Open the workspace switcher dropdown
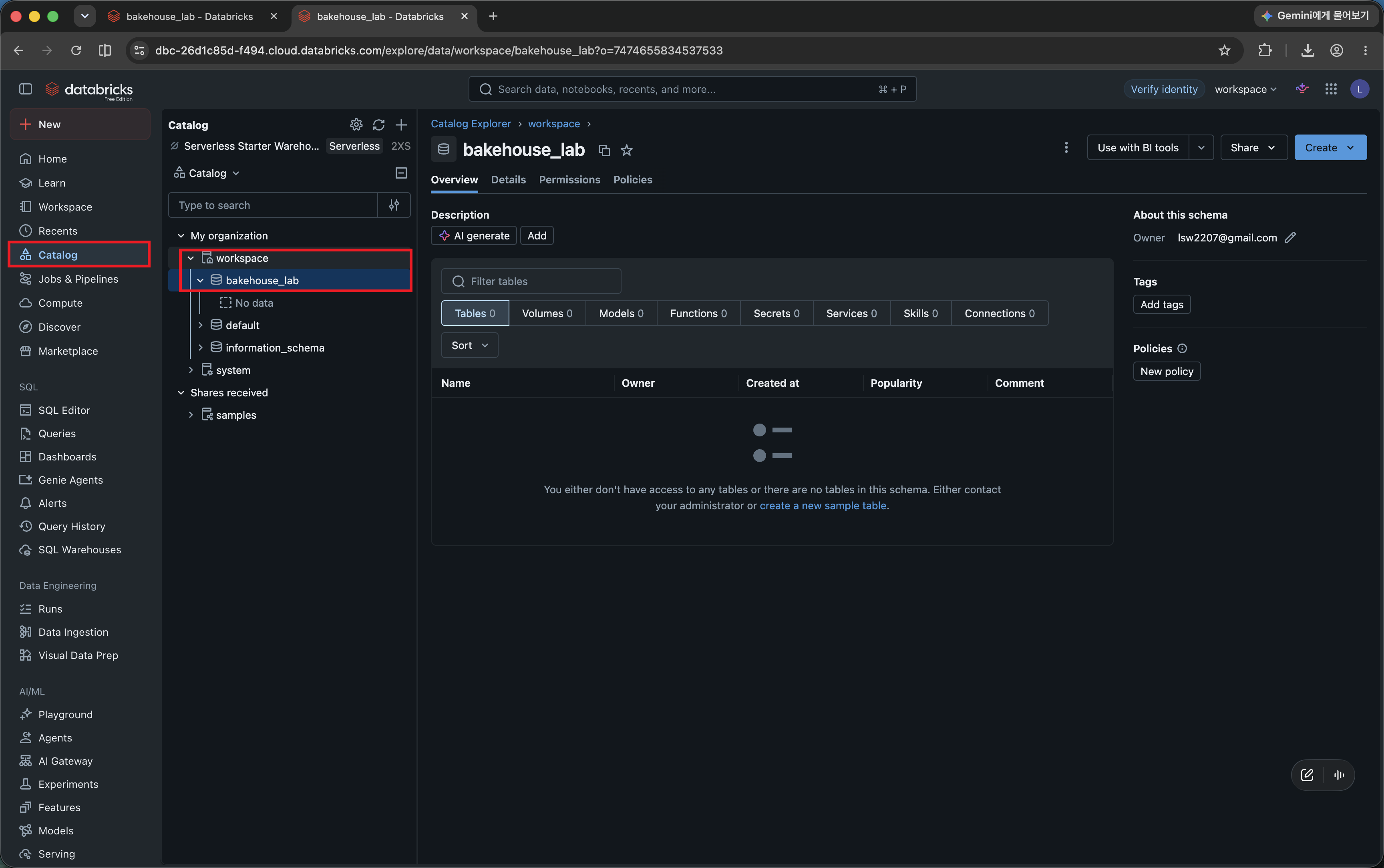This screenshot has height=868, width=1384. [1246, 89]
